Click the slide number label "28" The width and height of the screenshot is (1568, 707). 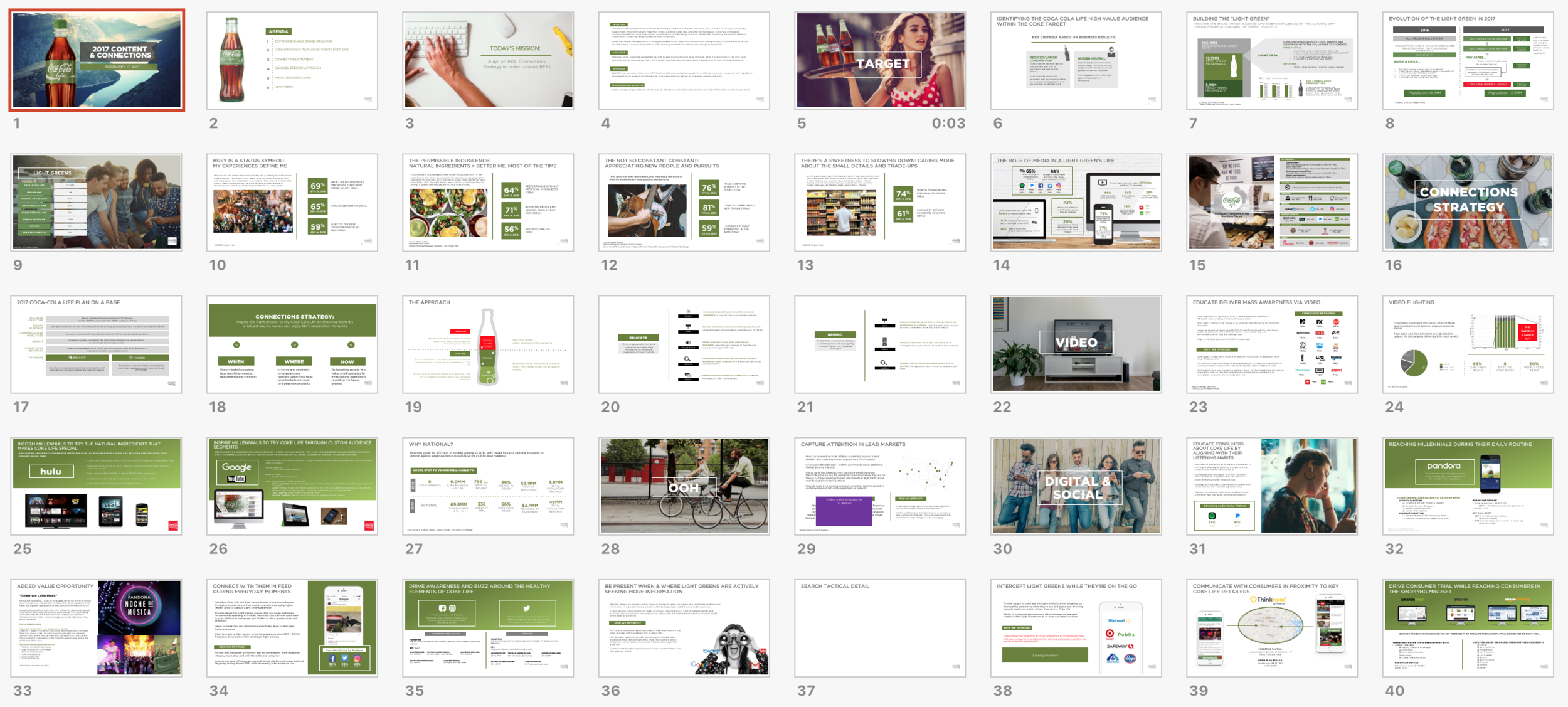[610, 549]
